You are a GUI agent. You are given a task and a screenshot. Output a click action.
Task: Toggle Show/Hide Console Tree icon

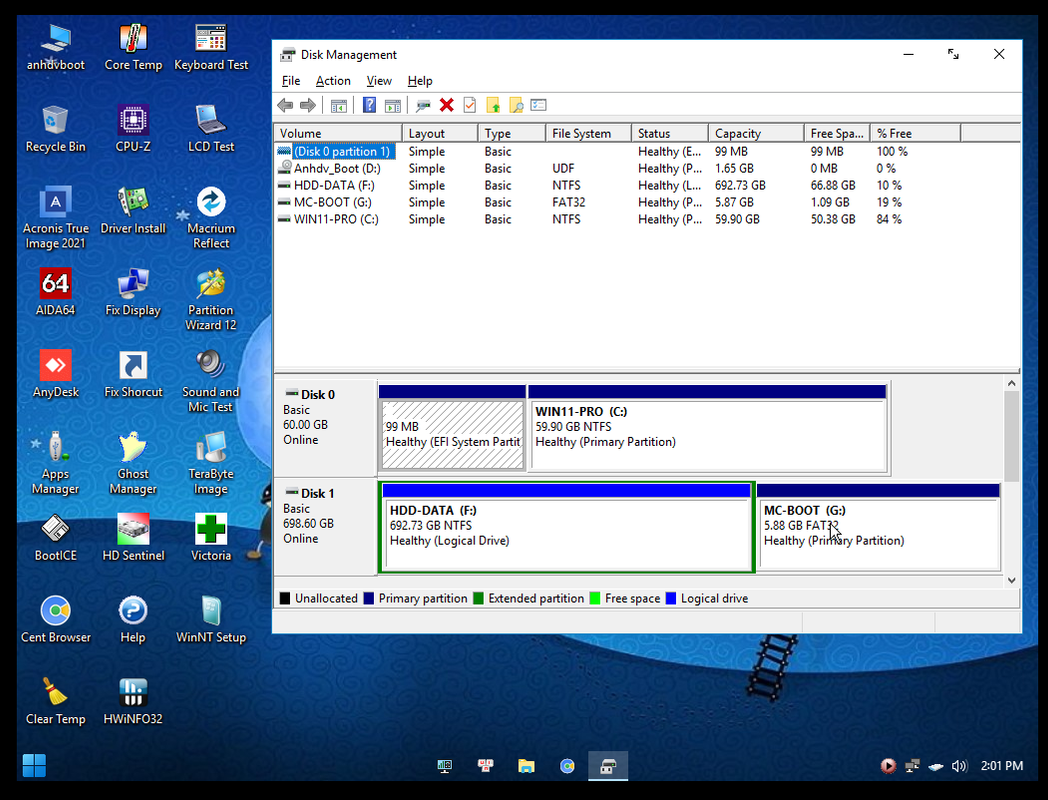339,105
